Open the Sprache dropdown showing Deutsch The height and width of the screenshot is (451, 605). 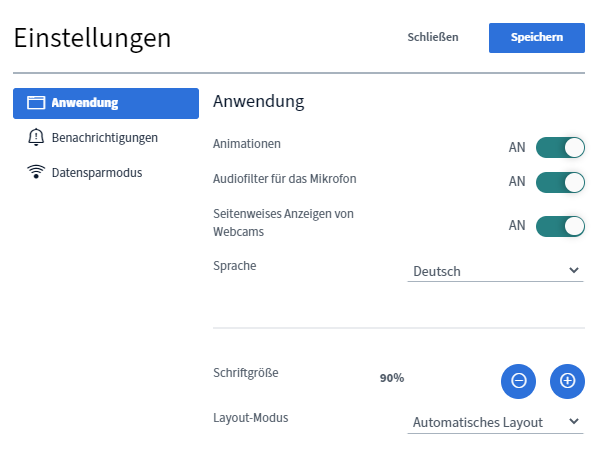coord(494,270)
